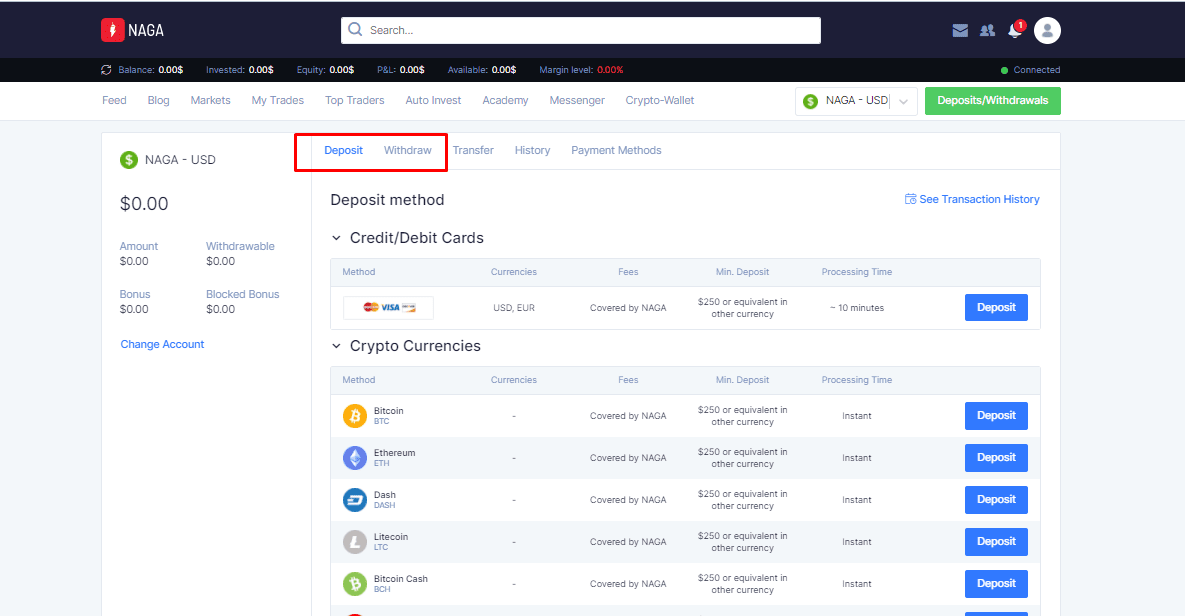Click the Ethereum coin icon
The image size is (1185, 616).
click(x=354, y=457)
